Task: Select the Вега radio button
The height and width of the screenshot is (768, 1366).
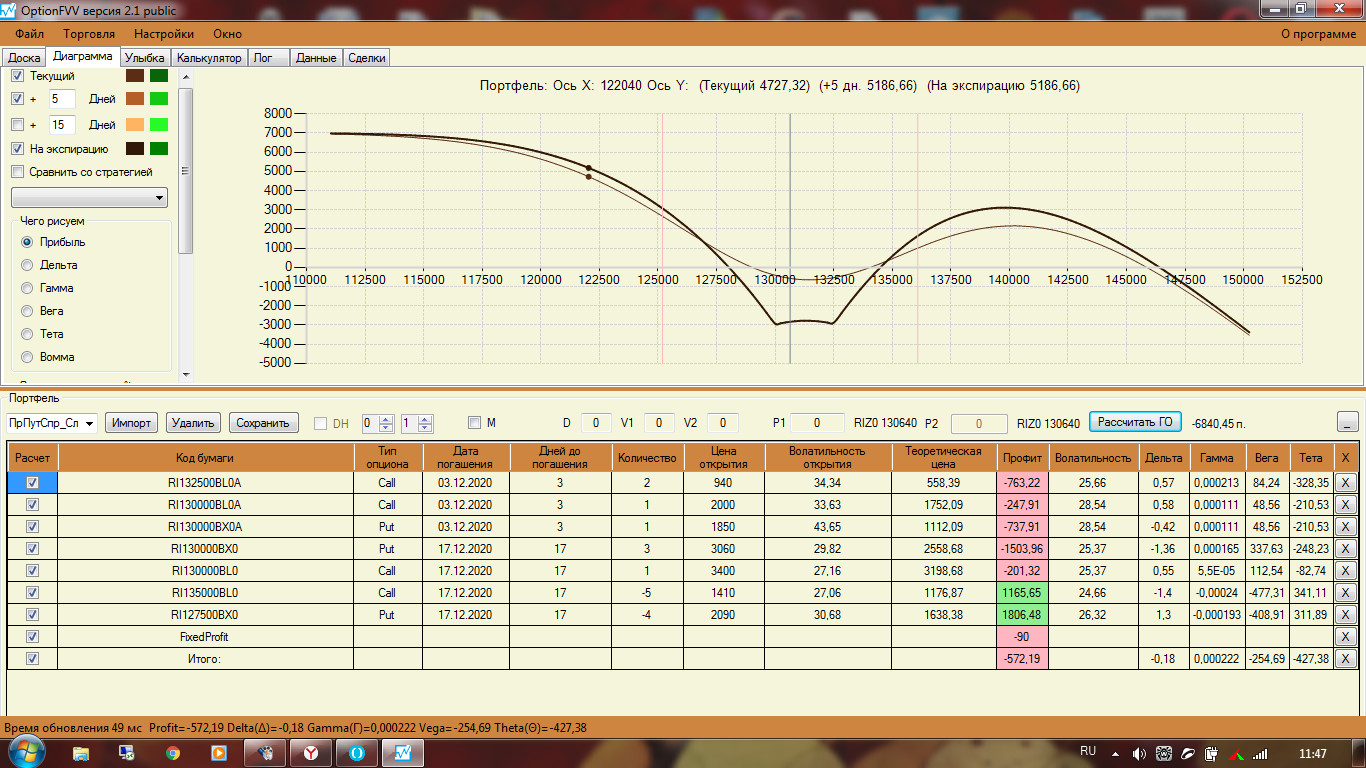Action: [27, 311]
